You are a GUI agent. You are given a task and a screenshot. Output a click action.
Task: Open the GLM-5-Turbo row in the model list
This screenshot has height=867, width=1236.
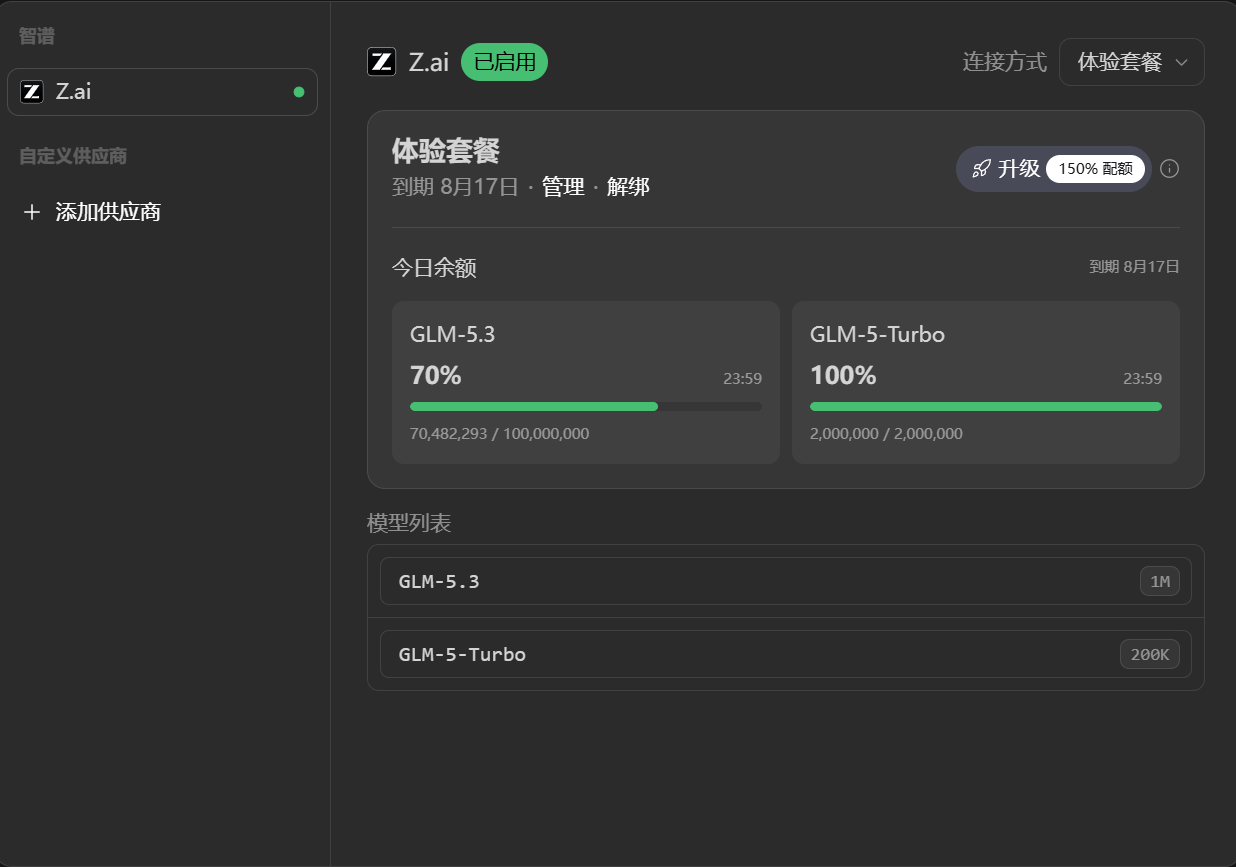coord(786,654)
